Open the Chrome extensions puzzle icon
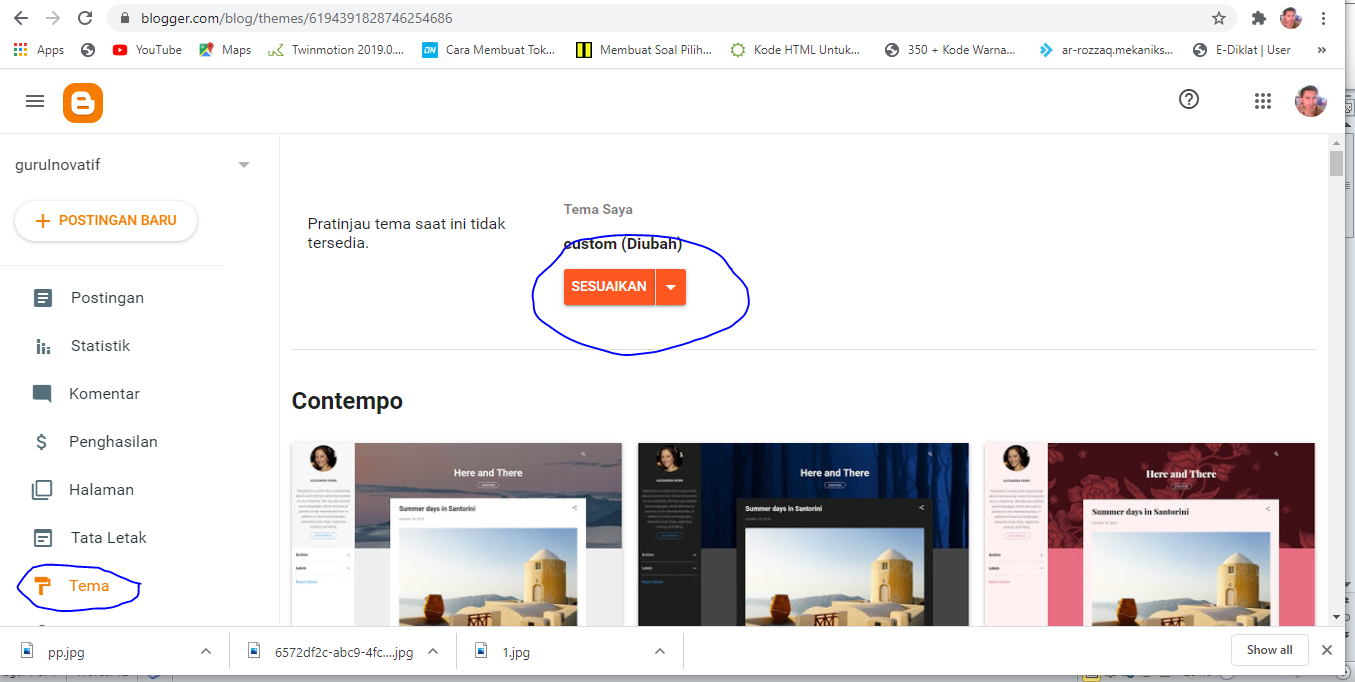Screen dimensions: 1355x682 coord(1259,18)
